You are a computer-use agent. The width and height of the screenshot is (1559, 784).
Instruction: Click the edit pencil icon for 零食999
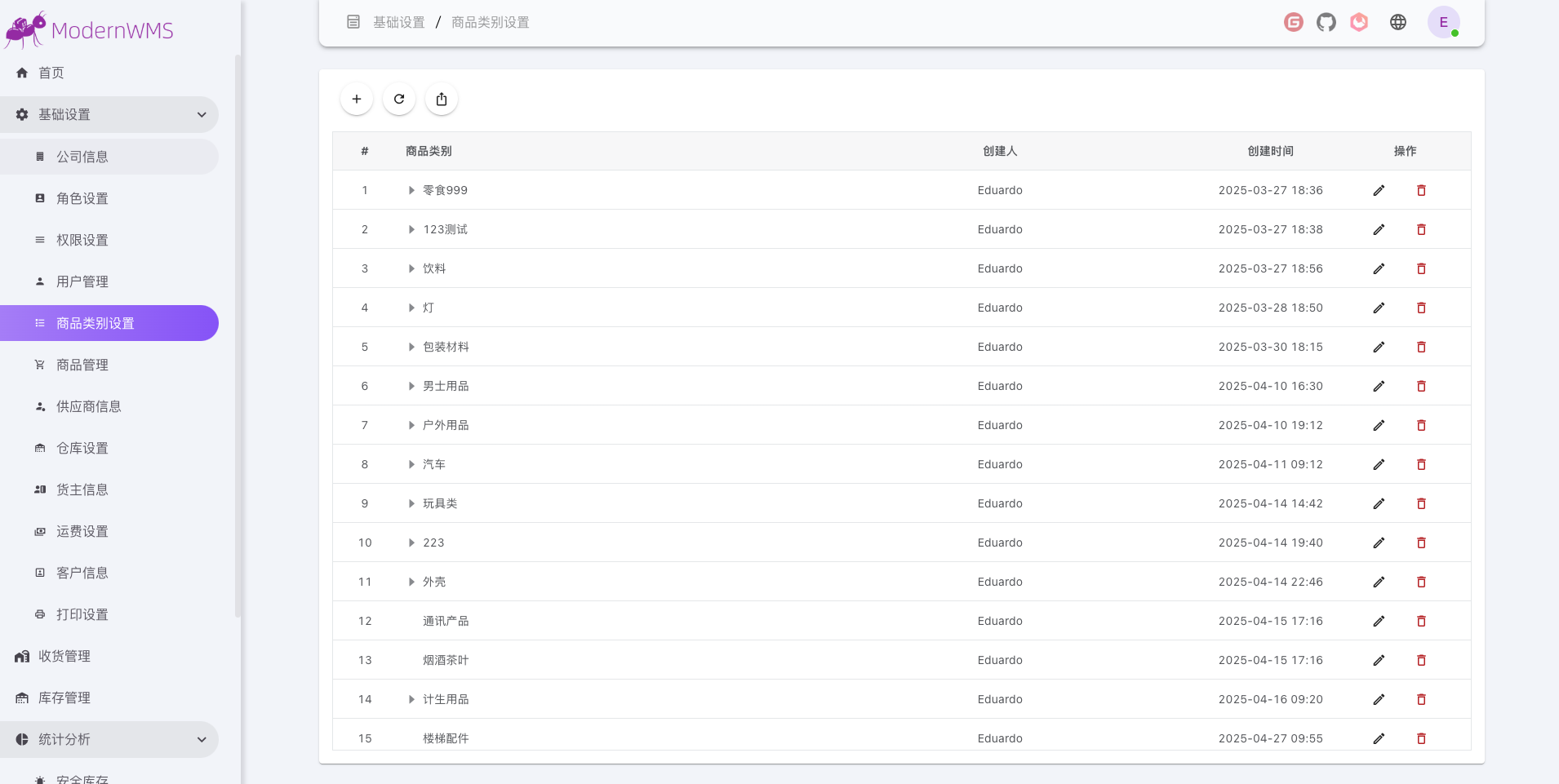click(x=1379, y=190)
